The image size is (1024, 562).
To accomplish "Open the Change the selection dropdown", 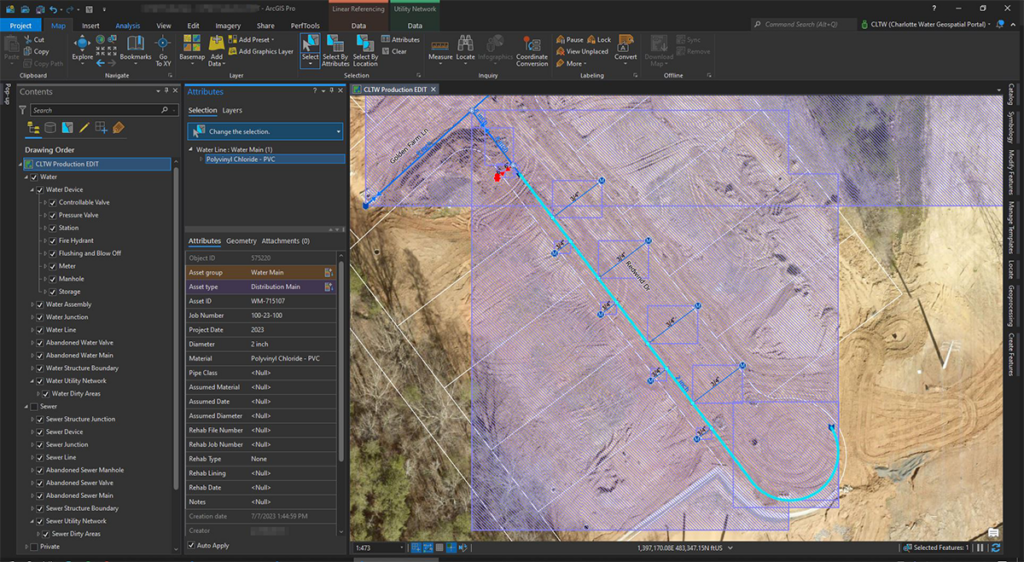I will click(x=339, y=131).
